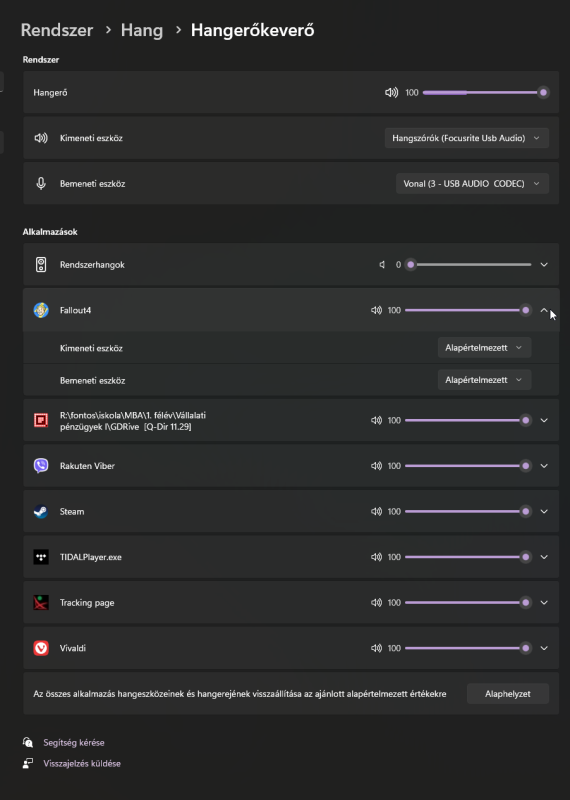This screenshot has height=800, width=570.
Task: Go to Hang in the breadcrumb
Action: coord(142,30)
